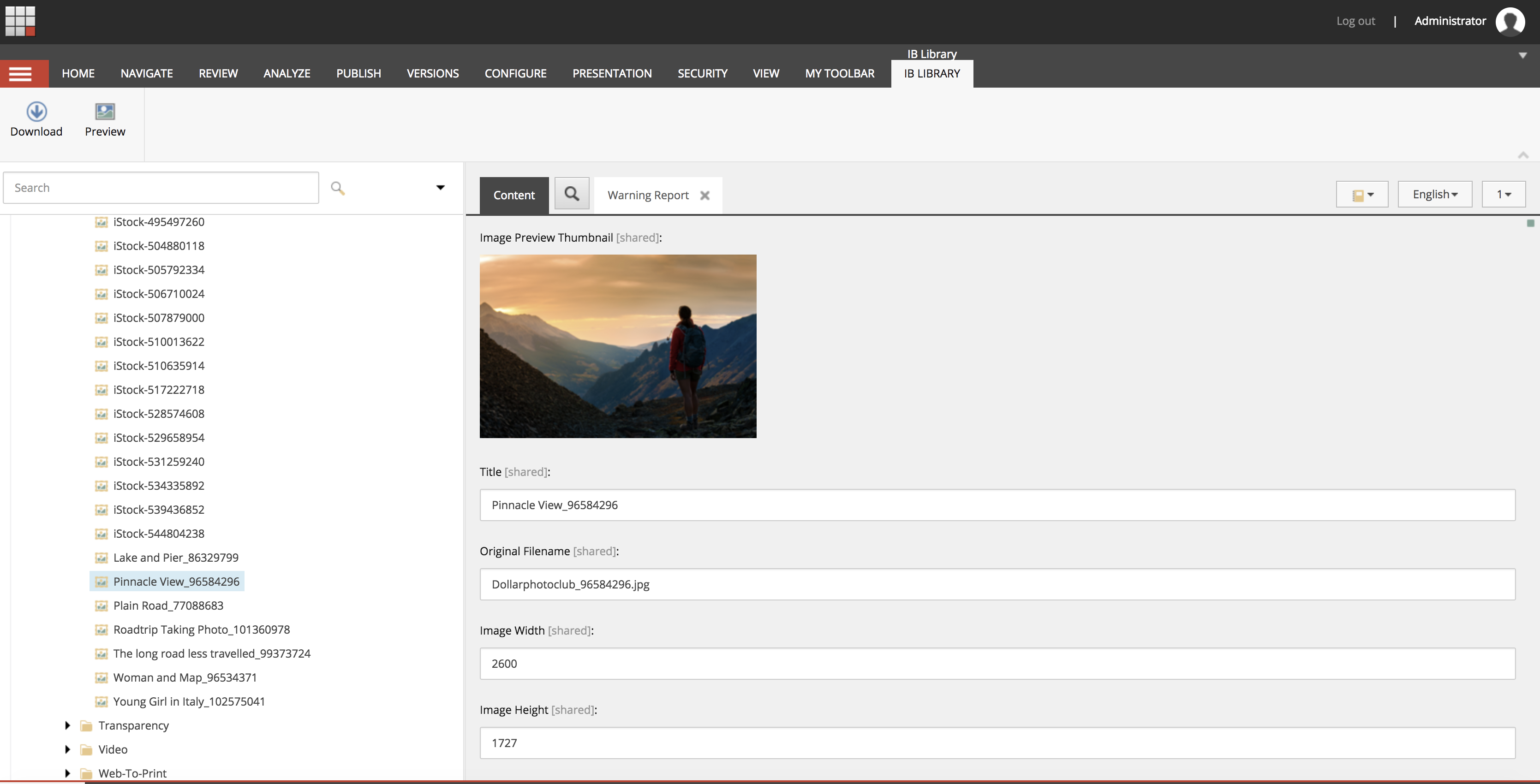Select Young Girl in Italy_102575041
Image resolution: width=1540 pixels, height=784 pixels.
[189, 701]
